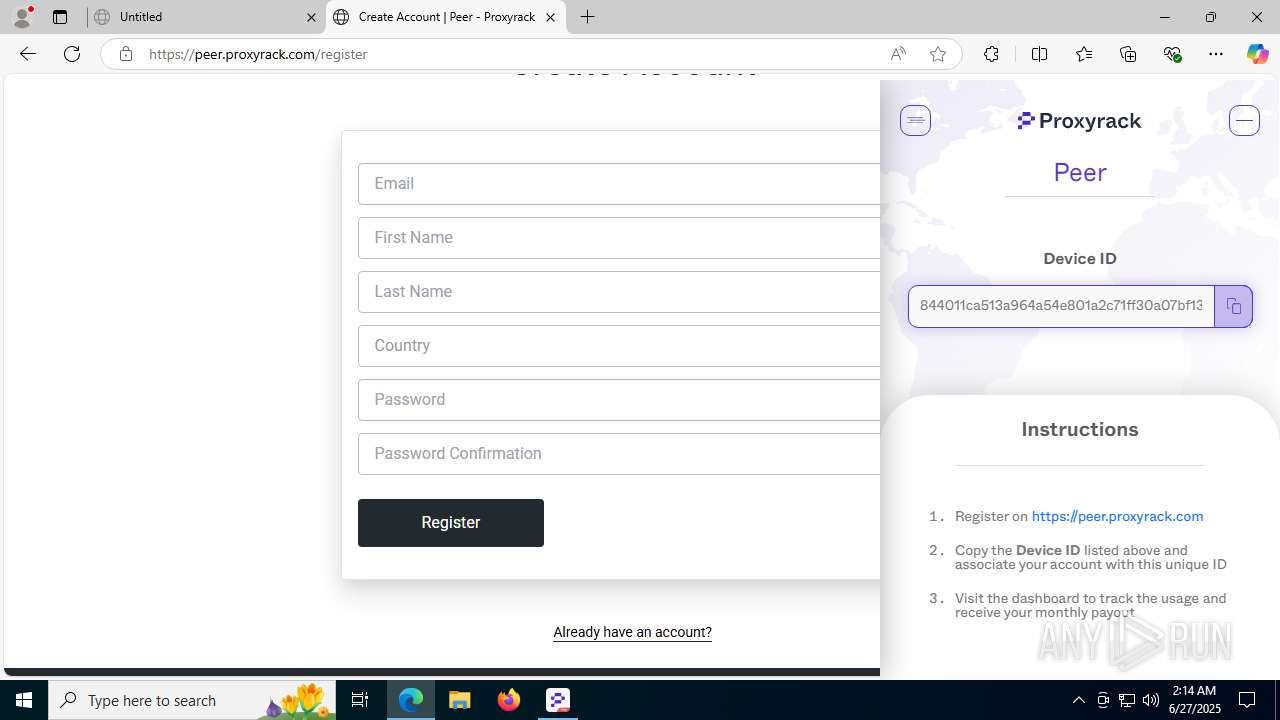This screenshot has width=1280, height=720.
Task: Select Create Account Proxyrack tab
Action: 446,17
